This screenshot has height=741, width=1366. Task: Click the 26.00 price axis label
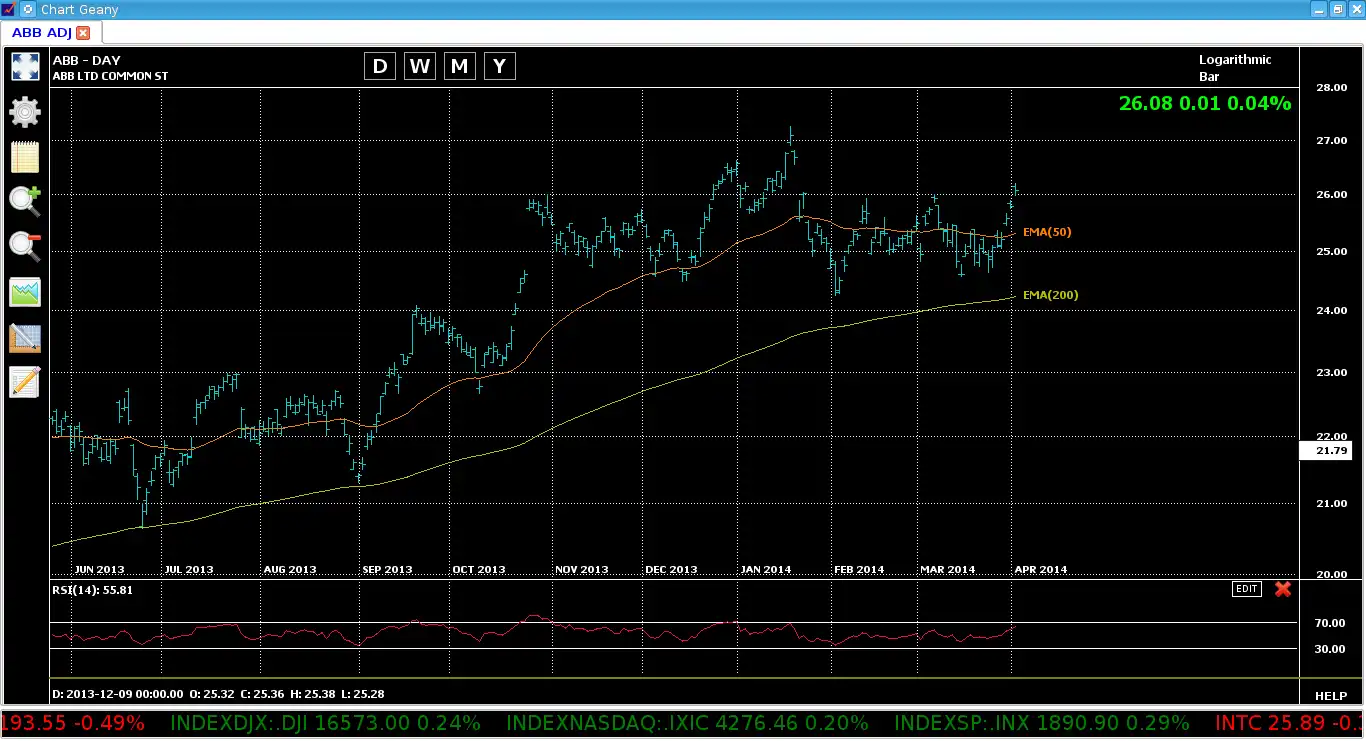tap(1331, 195)
